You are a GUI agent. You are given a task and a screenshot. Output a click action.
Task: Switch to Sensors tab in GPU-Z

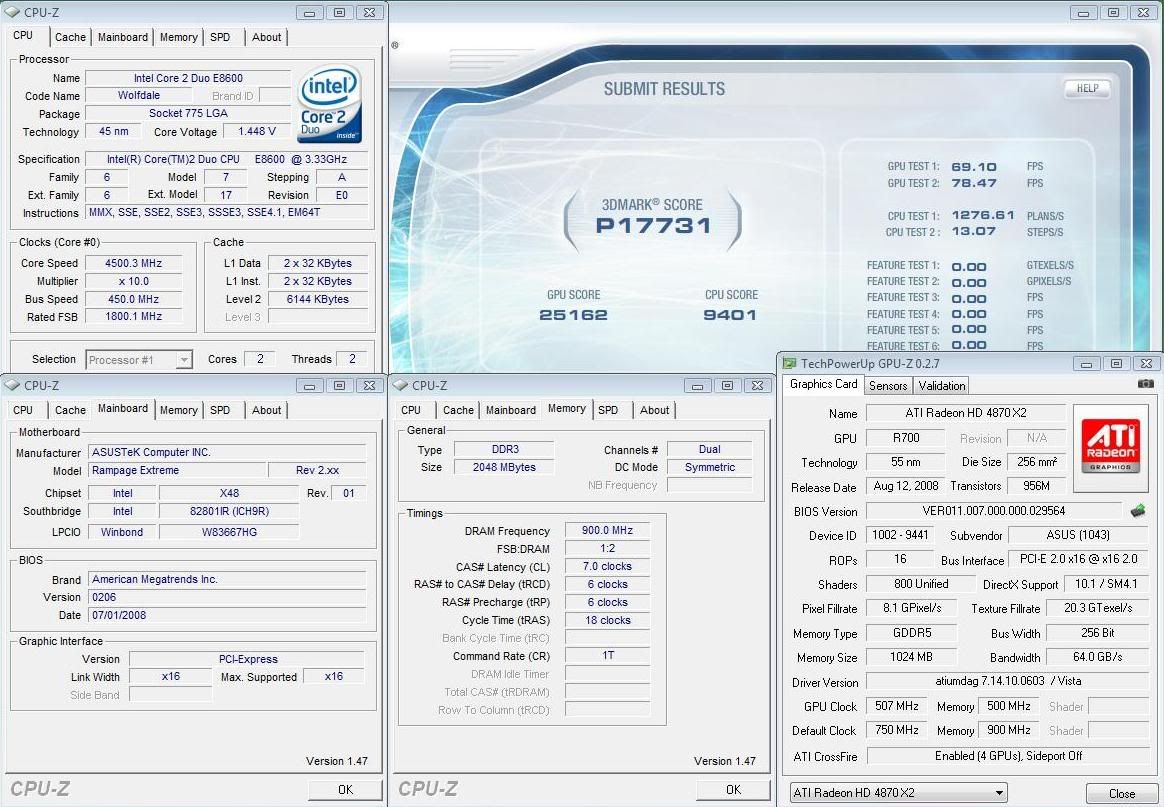point(888,385)
